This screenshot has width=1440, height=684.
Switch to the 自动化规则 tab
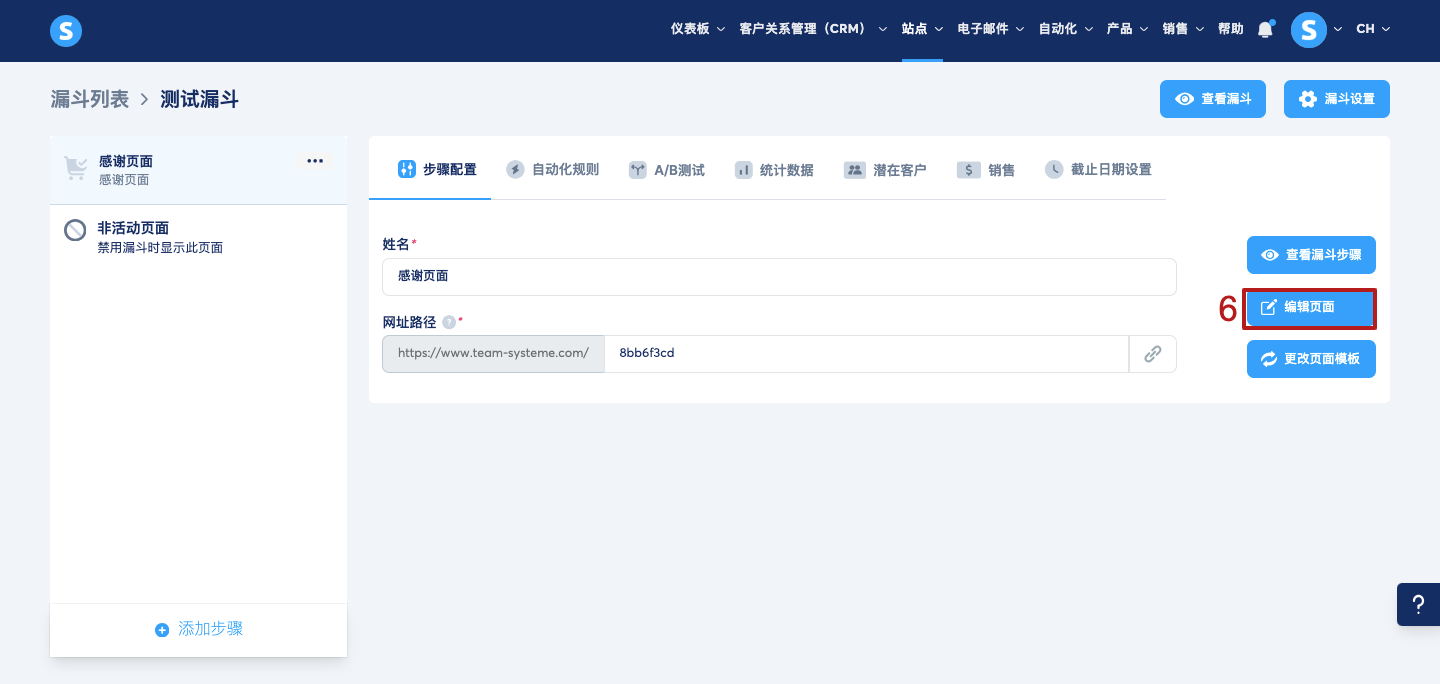(552, 170)
